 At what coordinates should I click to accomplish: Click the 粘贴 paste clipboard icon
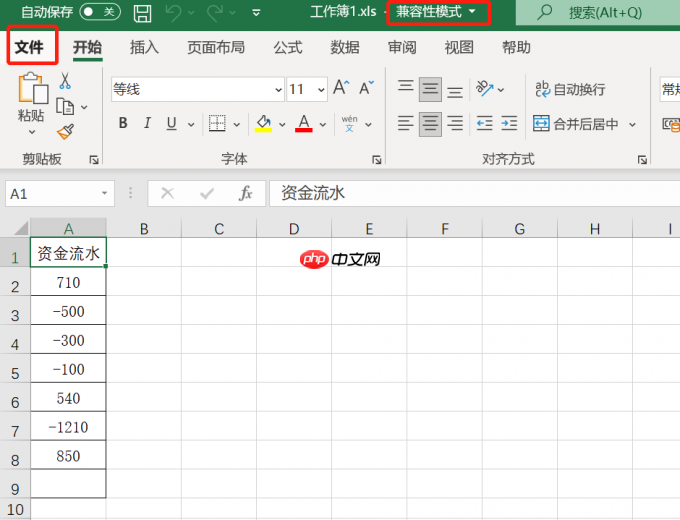point(33,88)
